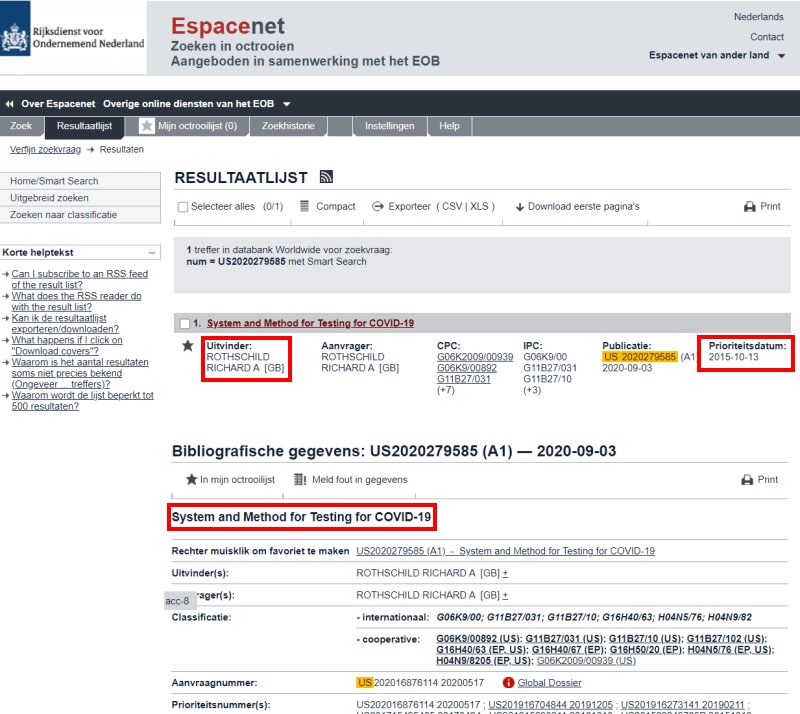Click the printer icon in bibliographic data section

[x=747, y=479]
